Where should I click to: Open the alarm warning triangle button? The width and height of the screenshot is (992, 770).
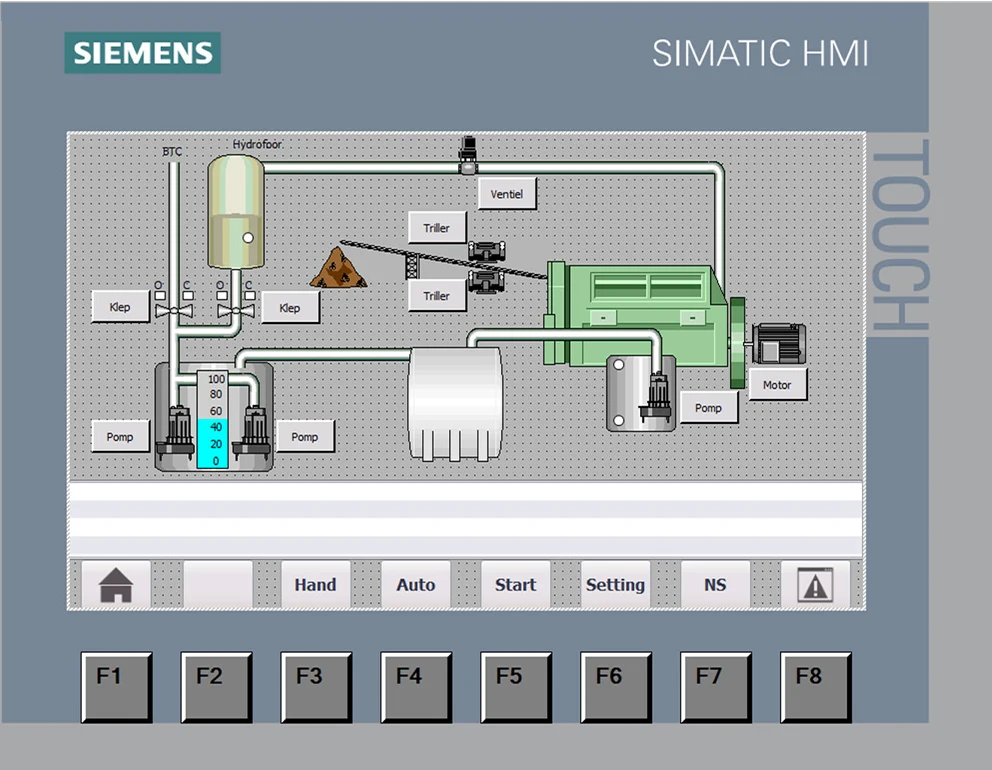coord(815,585)
